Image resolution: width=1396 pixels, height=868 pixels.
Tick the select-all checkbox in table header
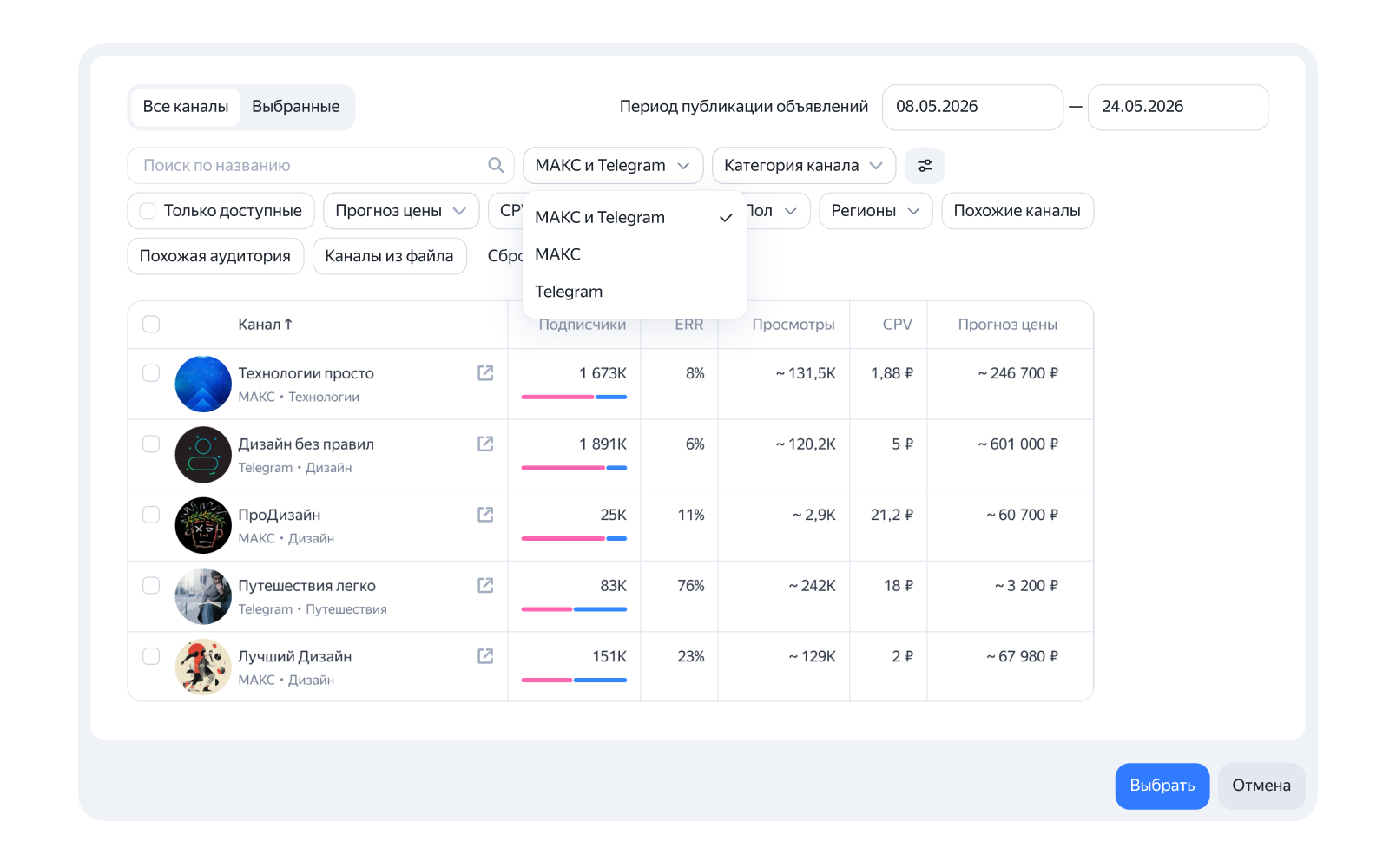pos(151,324)
